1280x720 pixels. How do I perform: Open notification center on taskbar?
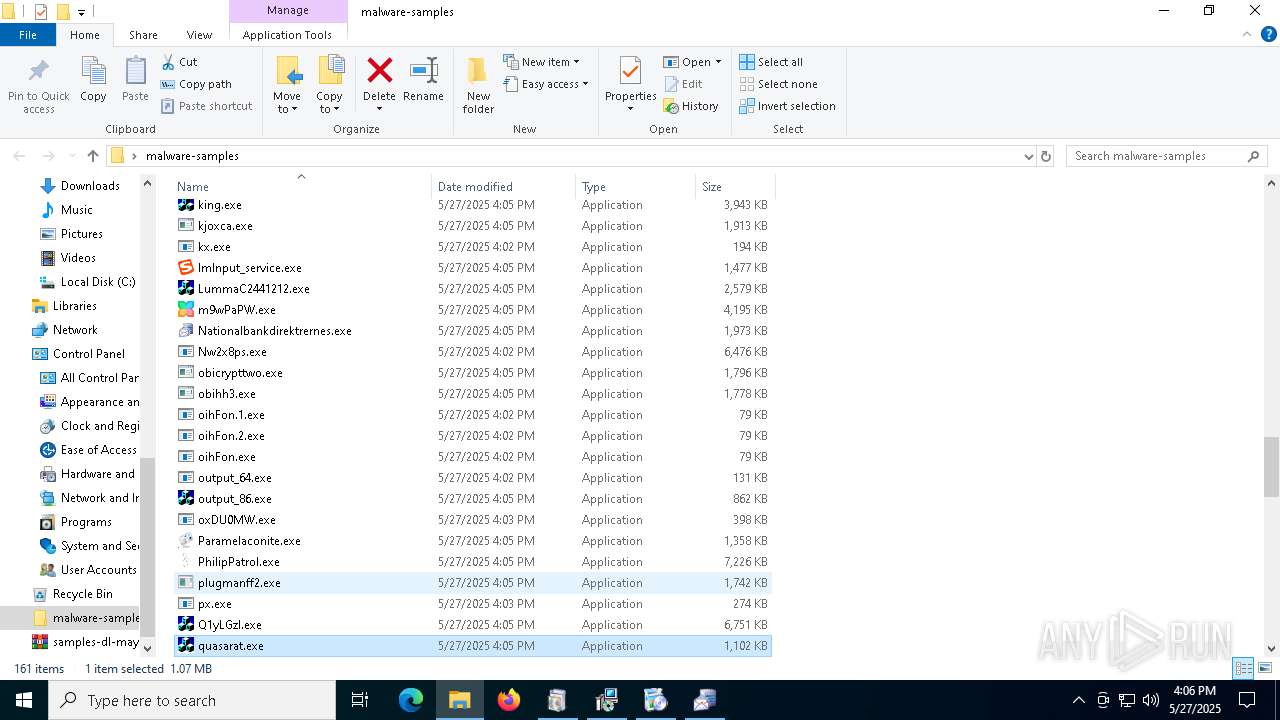tap(1247, 700)
